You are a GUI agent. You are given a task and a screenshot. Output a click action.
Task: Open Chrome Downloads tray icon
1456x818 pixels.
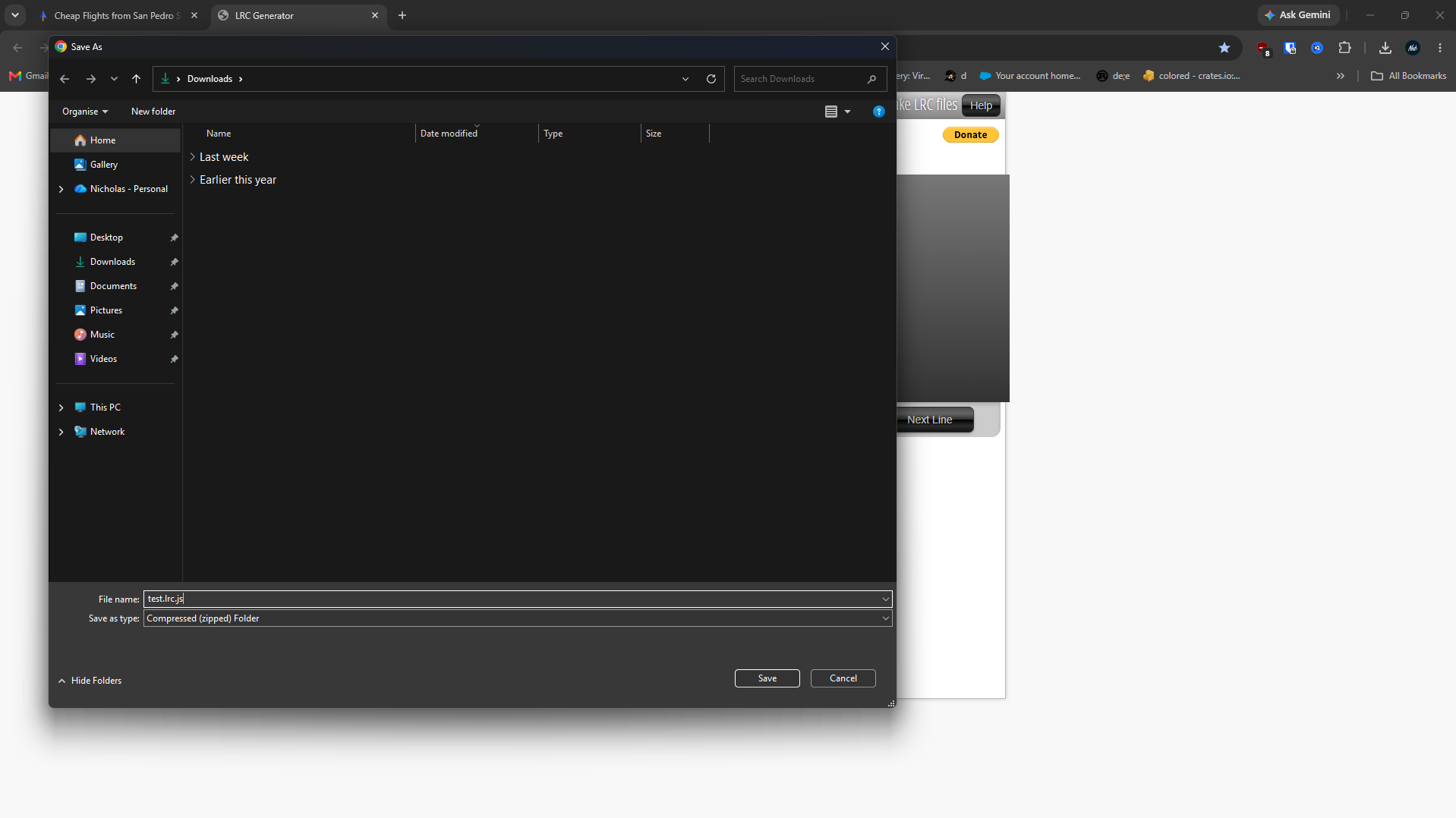coord(1385,48)
